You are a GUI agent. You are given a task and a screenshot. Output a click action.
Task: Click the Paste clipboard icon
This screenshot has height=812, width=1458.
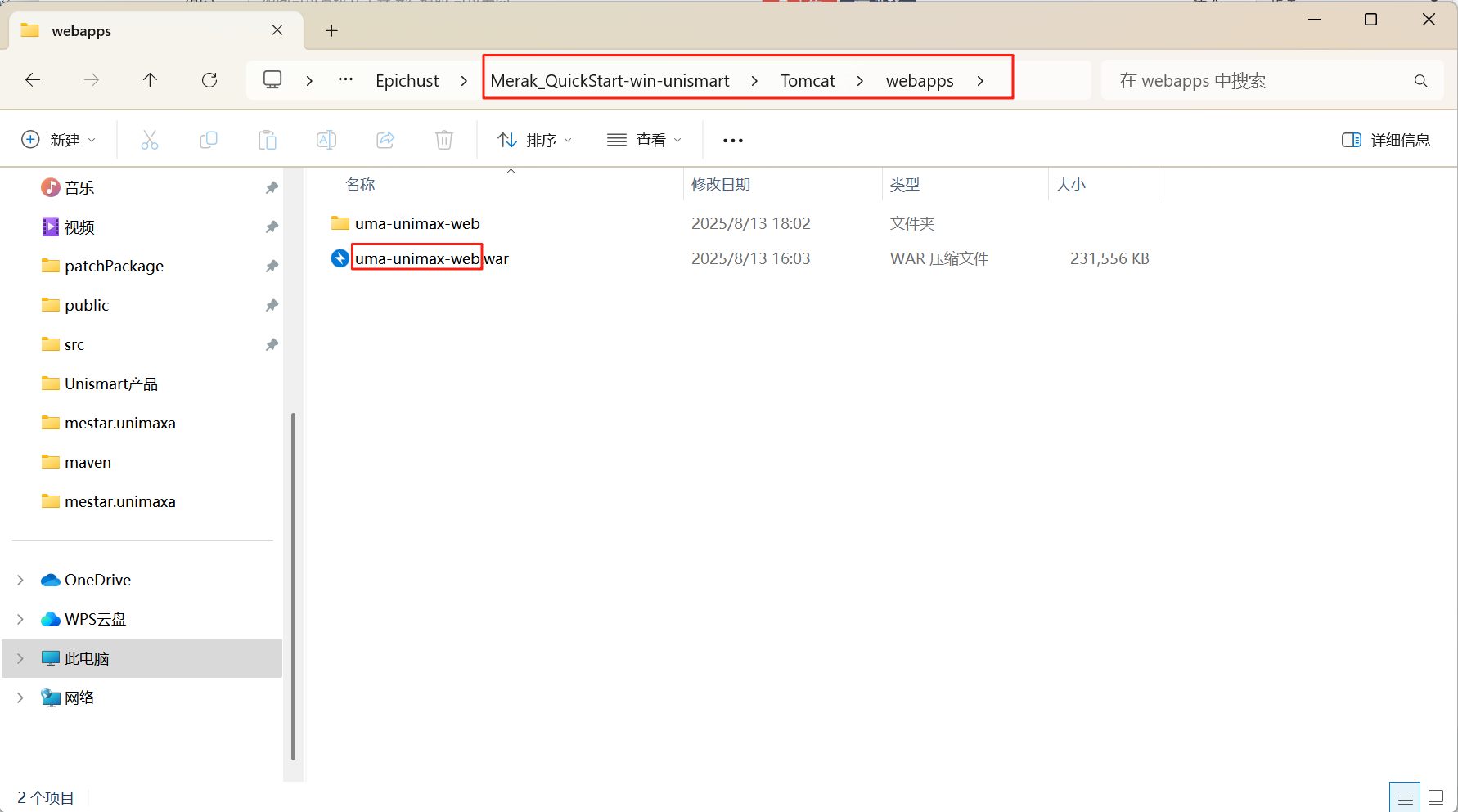tap(268, 141)
